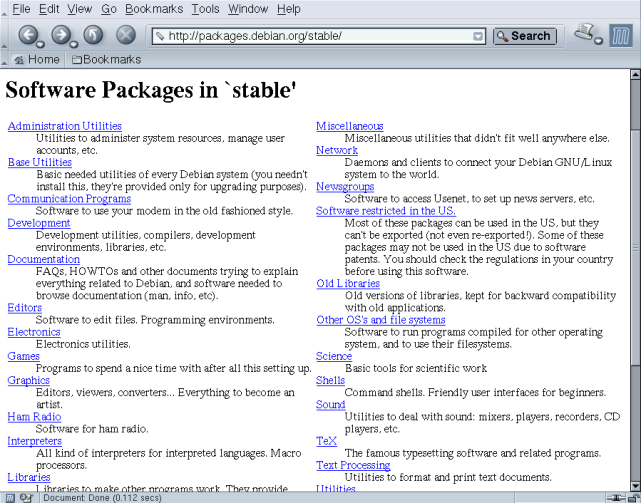The height and width of the screenshot is (503, 641).
Task: Open the Documentation link
Action: (44, 260)
